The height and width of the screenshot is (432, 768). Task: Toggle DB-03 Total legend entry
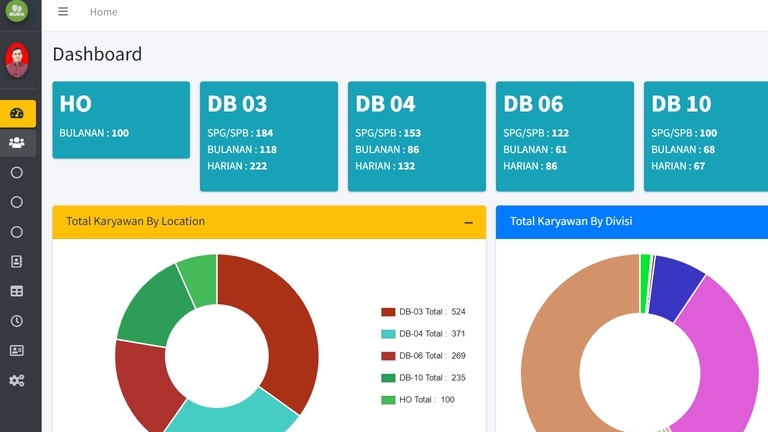pos(423,312)
